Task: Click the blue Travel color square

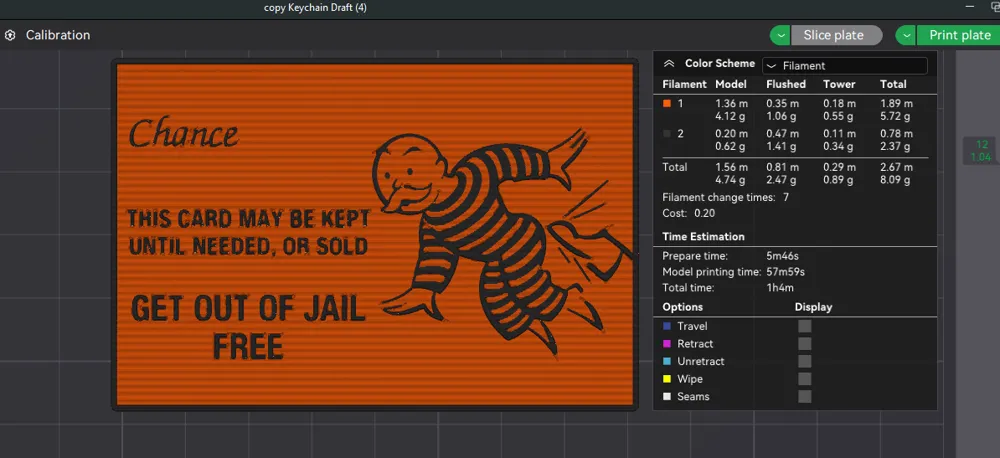Action: (x=667, y=326)
